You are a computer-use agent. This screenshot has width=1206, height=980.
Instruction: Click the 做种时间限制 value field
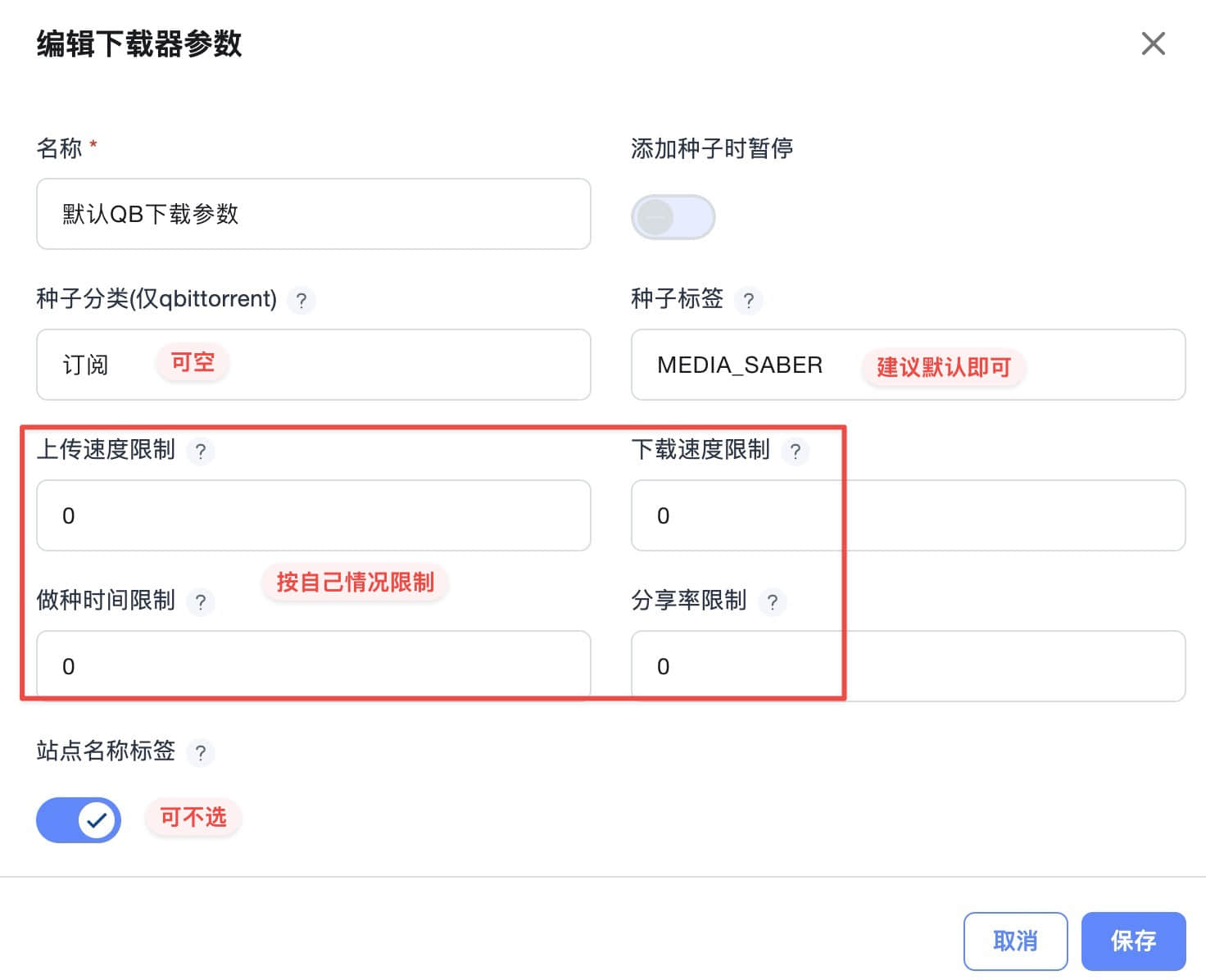pos(313,666)
